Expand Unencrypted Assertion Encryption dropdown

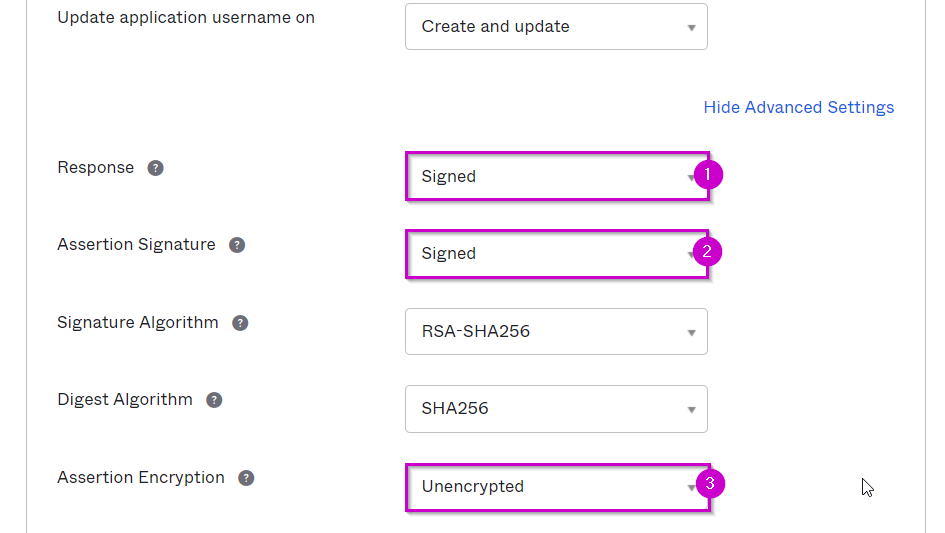pyautogui.click(x=556, y=487)
